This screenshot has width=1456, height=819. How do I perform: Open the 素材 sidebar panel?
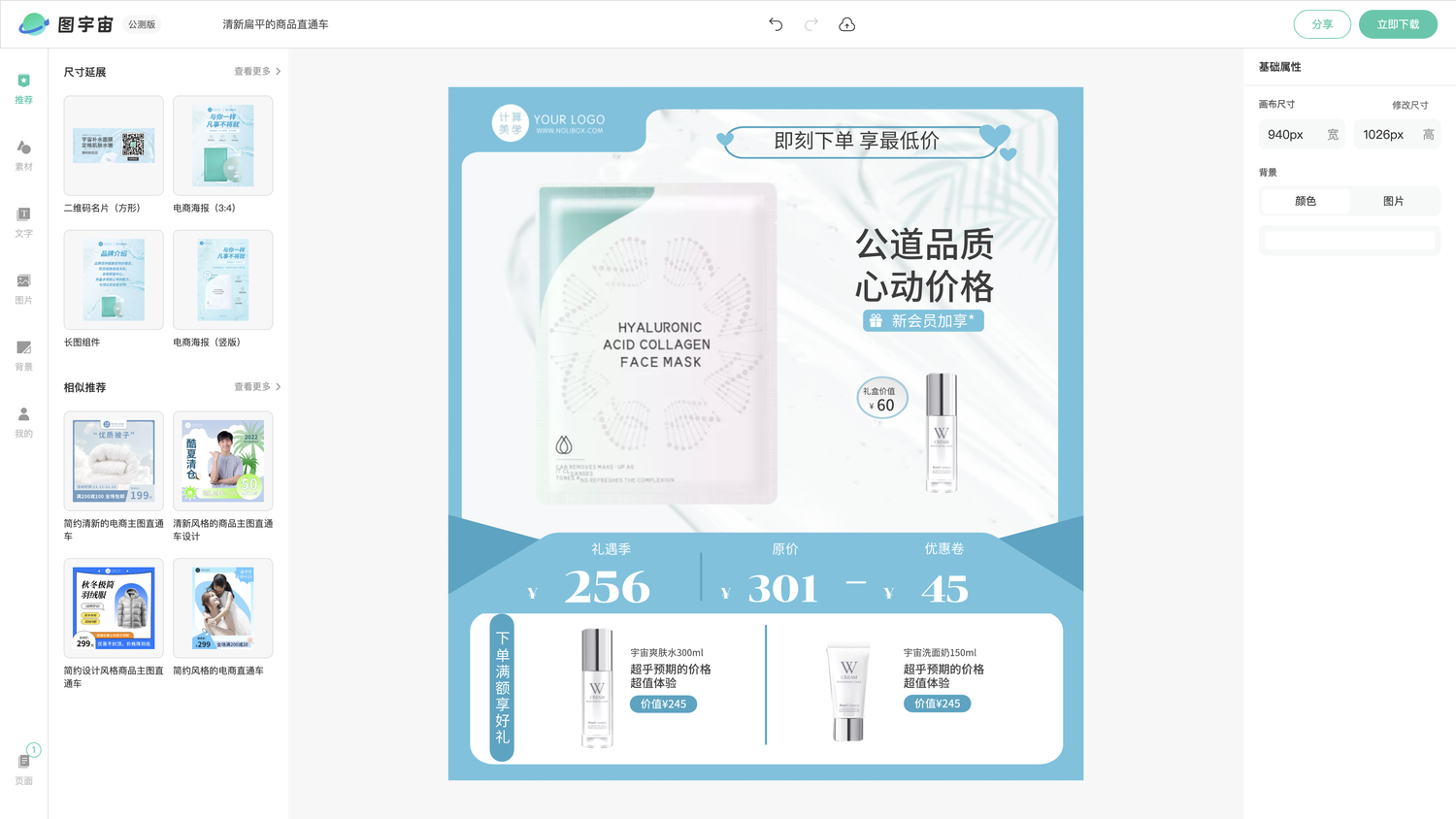(x=24, y=155)
